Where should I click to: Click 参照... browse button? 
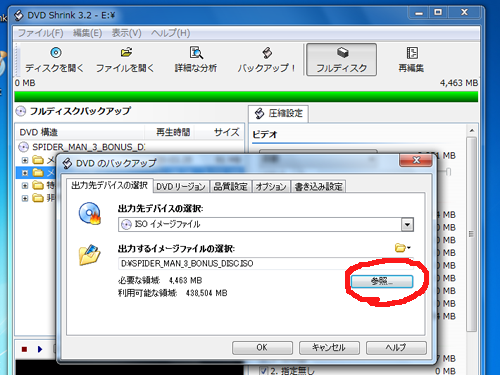tap(382, 281)
